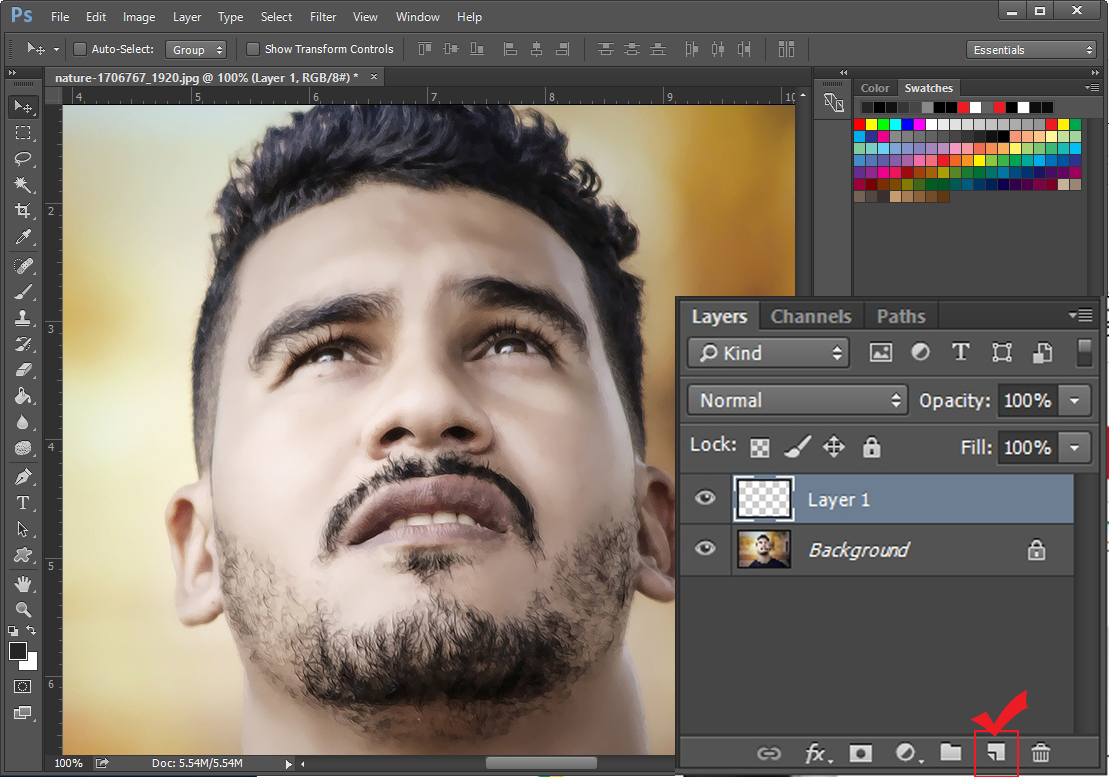Enable Show Transform Controls checkbox
Image resolution: width=1109 pixels, height=777 pixels.
pos(253,49)
